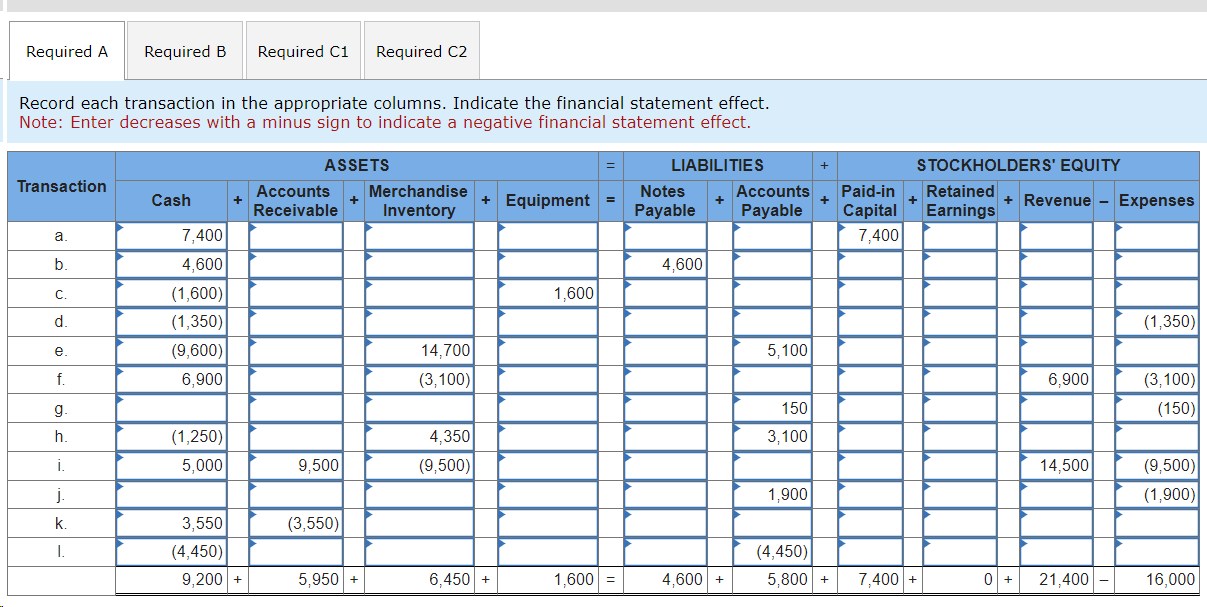Select the Required C2 tab

point(421,50)
